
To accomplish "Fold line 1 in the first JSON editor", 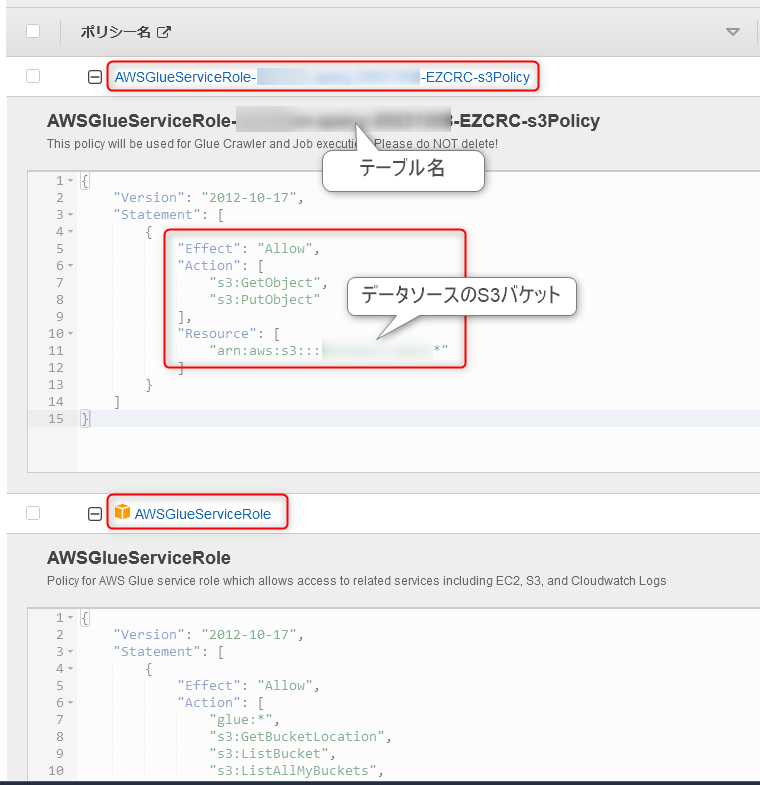I will point(71,180).
